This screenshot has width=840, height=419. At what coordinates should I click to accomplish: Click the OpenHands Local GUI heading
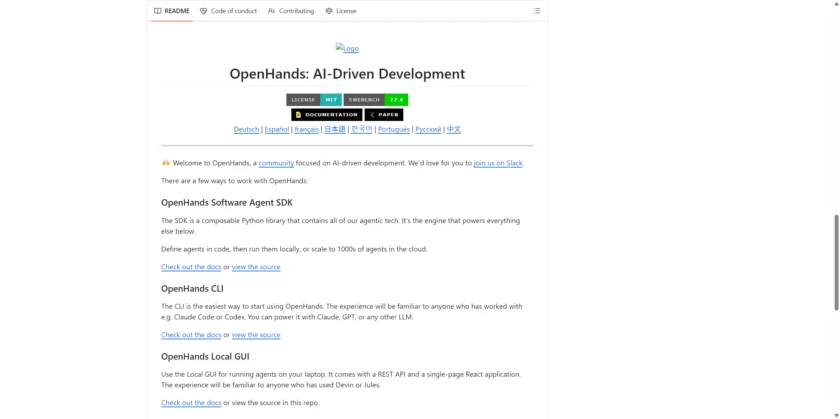[205, 357]
